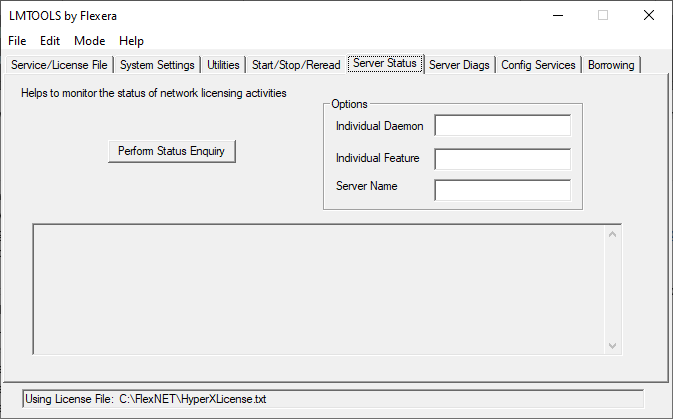The image size is (673, 419).
Task: Close the LMTOOLS window
Action: [x=649, y=15]
